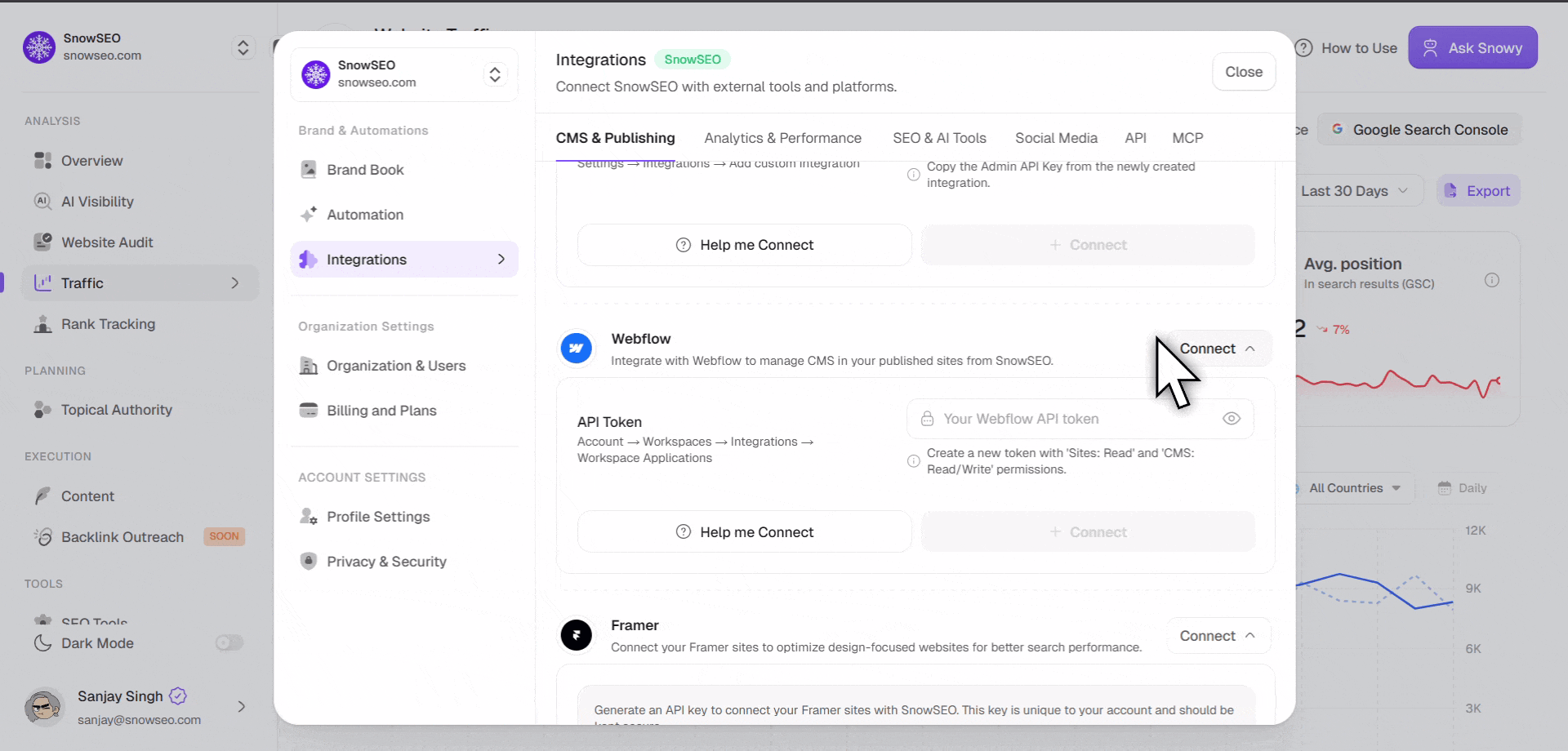This screenshot has height=751, width=1568.
Task: Click info icon beside Webflow token hint
Action: pos(914,461)
